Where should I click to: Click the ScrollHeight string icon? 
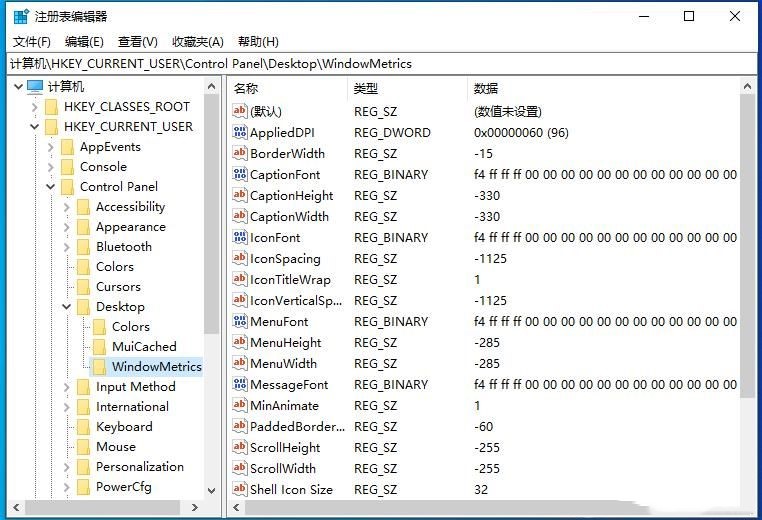(x=240, y=447)
